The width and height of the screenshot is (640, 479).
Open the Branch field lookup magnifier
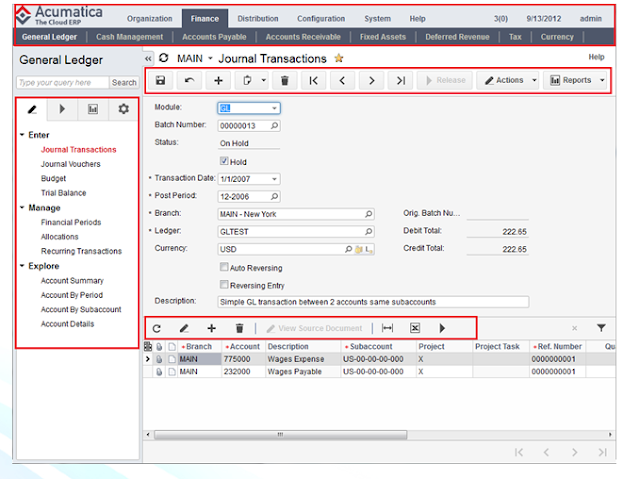coord(369,214)
